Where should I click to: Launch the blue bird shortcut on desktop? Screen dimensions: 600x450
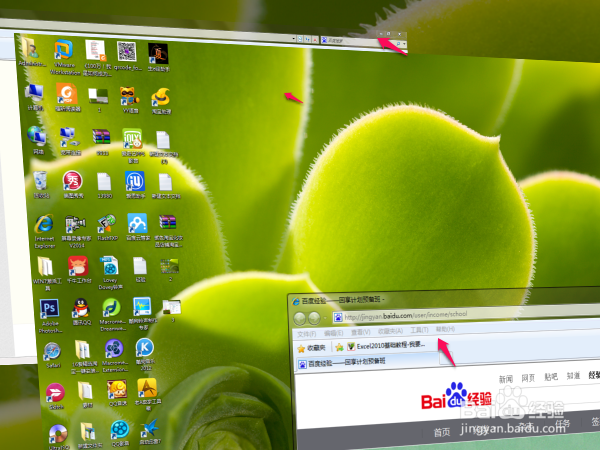(x=150, y=431)
